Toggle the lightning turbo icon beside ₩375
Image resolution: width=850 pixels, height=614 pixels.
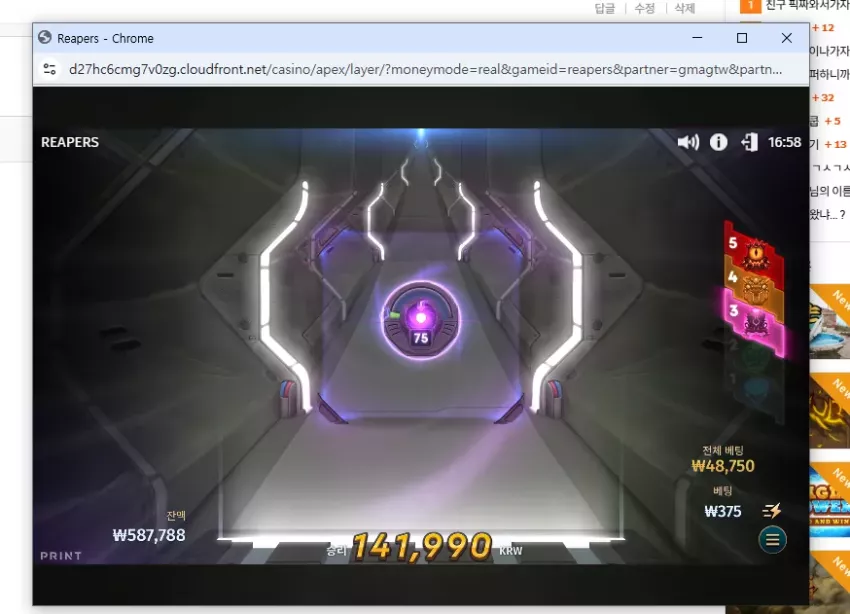[772, 510]
